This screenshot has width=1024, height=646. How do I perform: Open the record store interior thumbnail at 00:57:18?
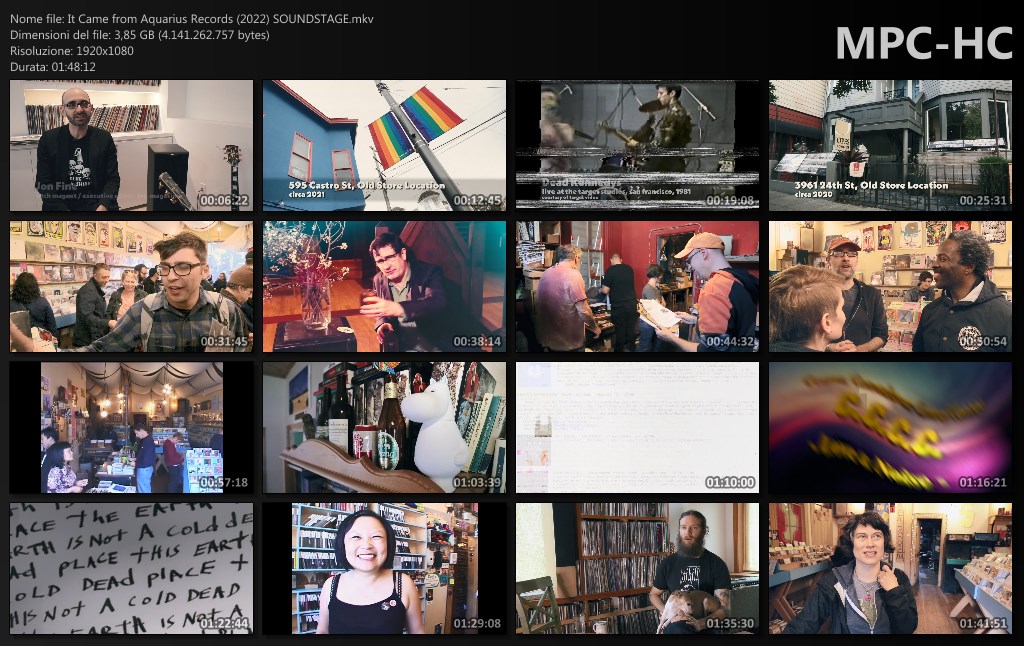pos(131,427)
